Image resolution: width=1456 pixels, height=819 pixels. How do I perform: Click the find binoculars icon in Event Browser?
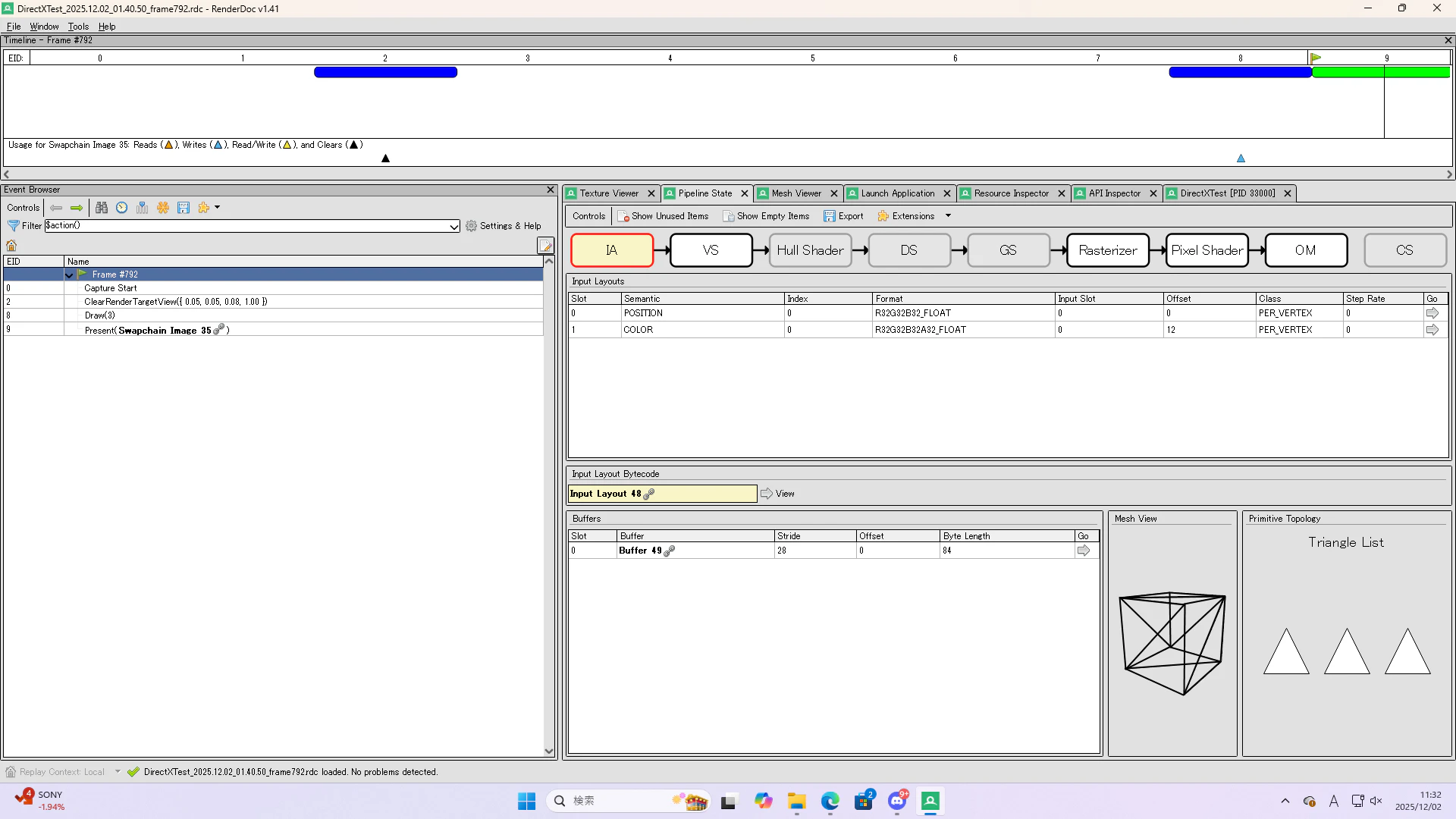coord(102,208)
